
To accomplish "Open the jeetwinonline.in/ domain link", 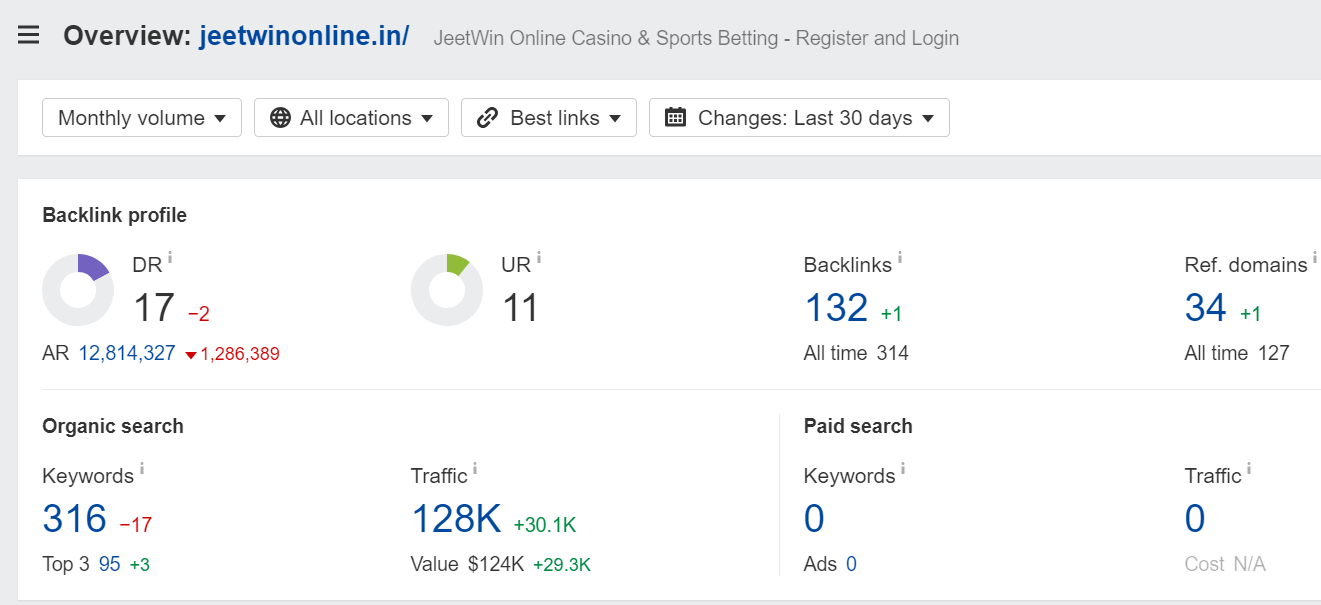I will (x=304, y=36).
